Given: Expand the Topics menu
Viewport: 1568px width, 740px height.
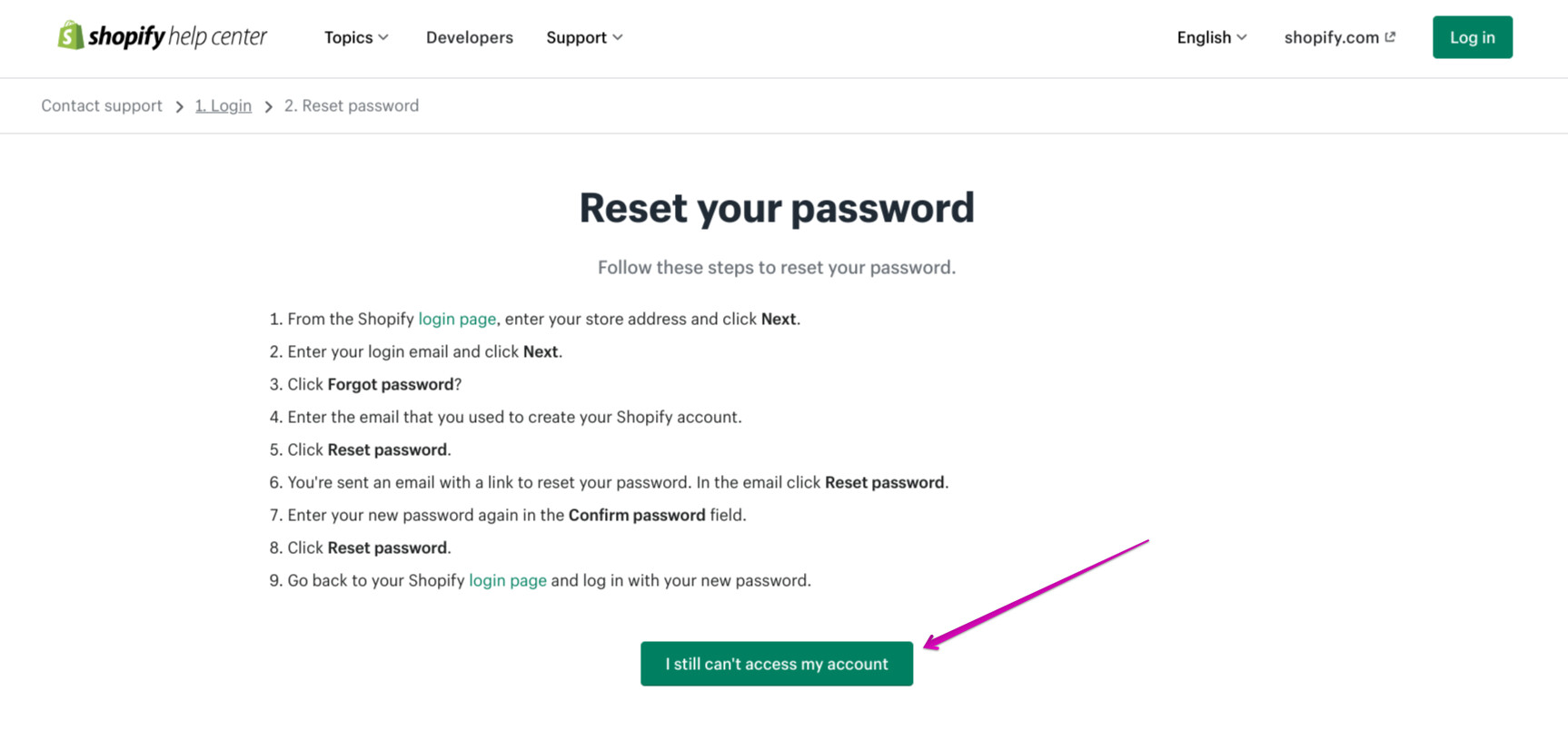Looking at the screenshot, I should (349, 37).
